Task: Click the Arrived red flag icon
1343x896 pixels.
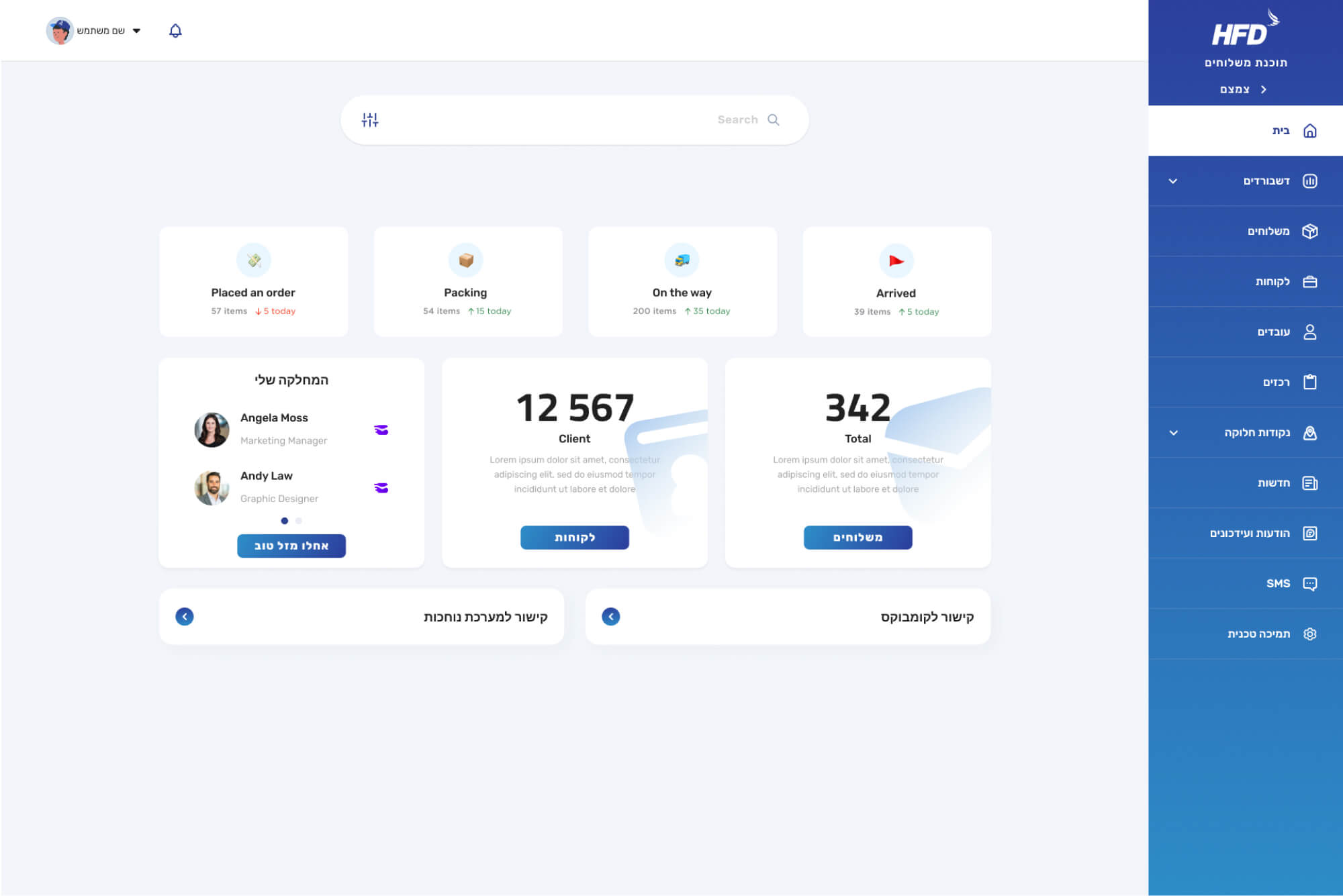Action: click(x=896, y=260)
